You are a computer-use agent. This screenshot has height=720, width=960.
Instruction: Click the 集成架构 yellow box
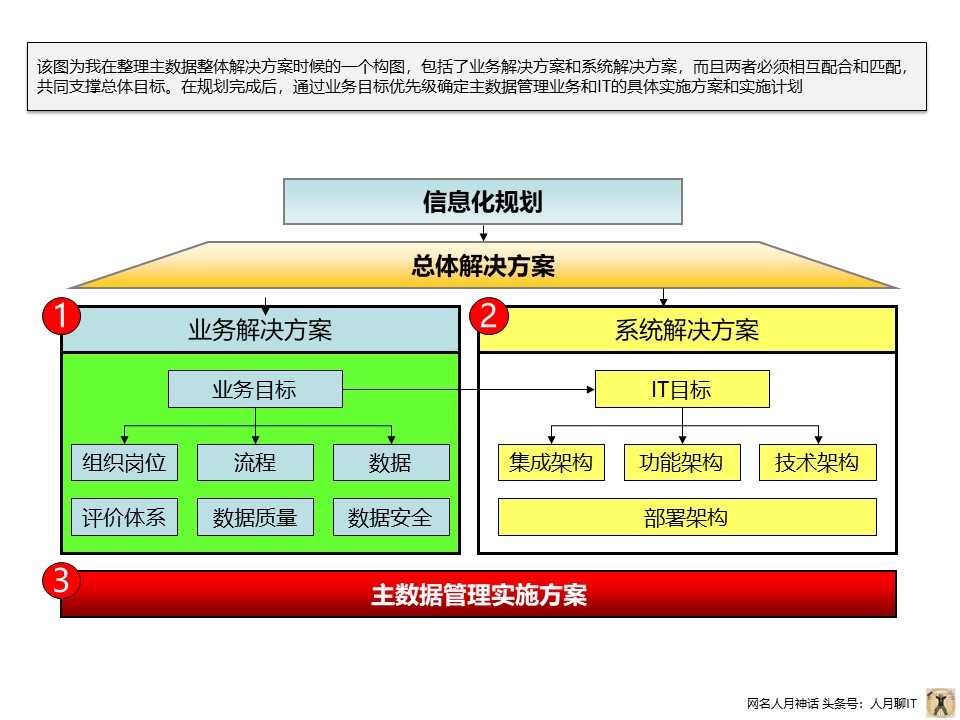tap(551, 463)
